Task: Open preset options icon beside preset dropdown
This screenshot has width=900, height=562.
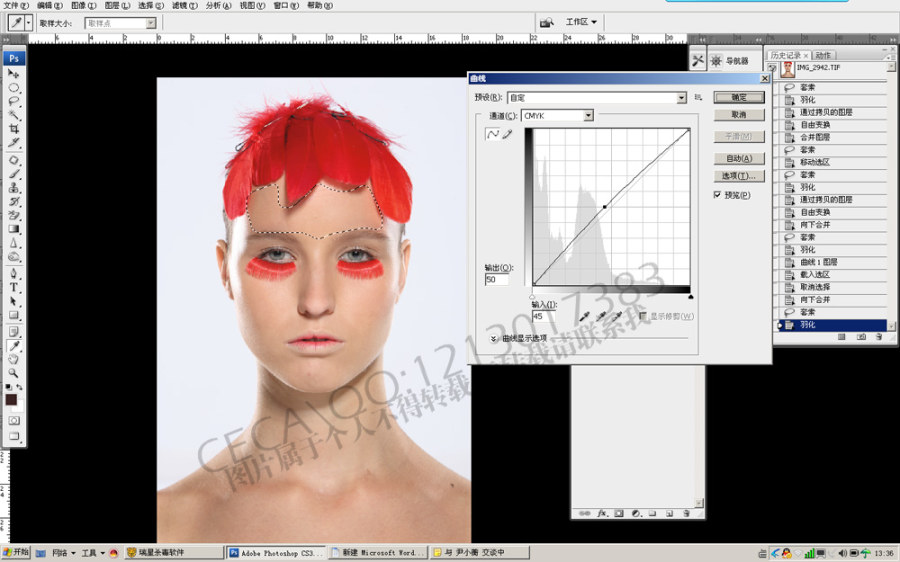Action: click(x=698, y=98)
